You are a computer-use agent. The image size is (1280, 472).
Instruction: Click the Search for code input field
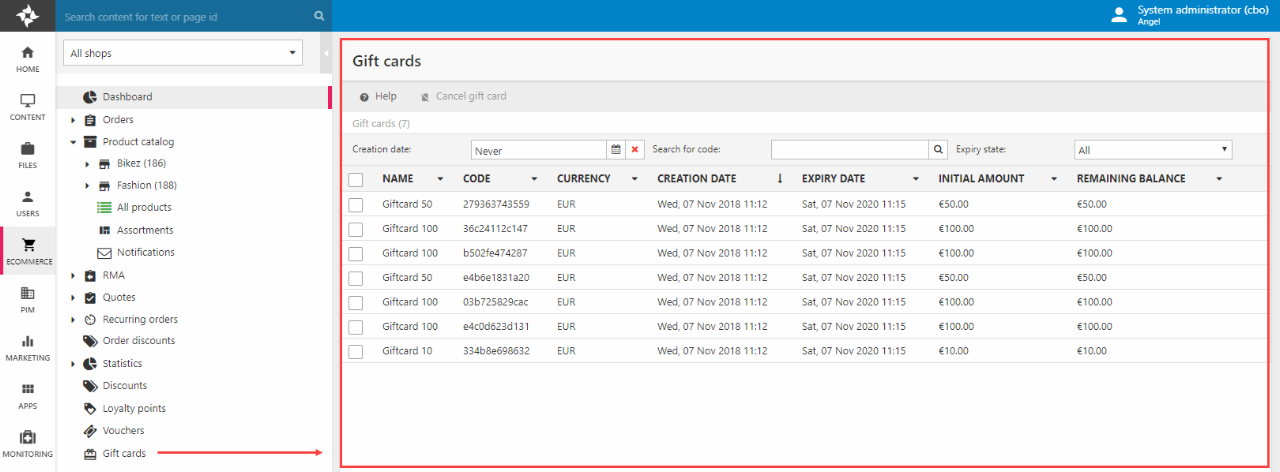tap(850, 150)
